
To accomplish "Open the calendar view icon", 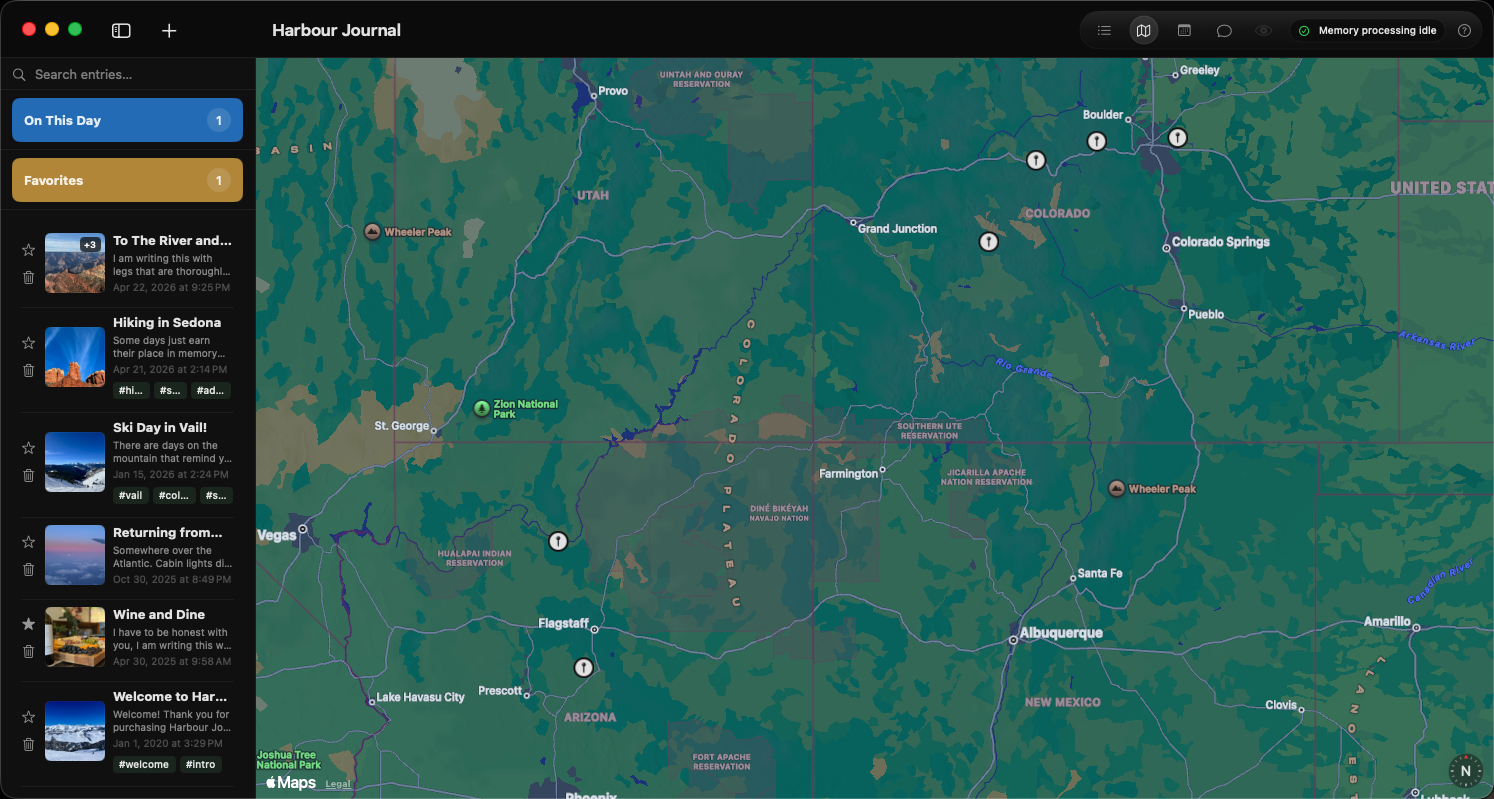I will point(1184,31).
